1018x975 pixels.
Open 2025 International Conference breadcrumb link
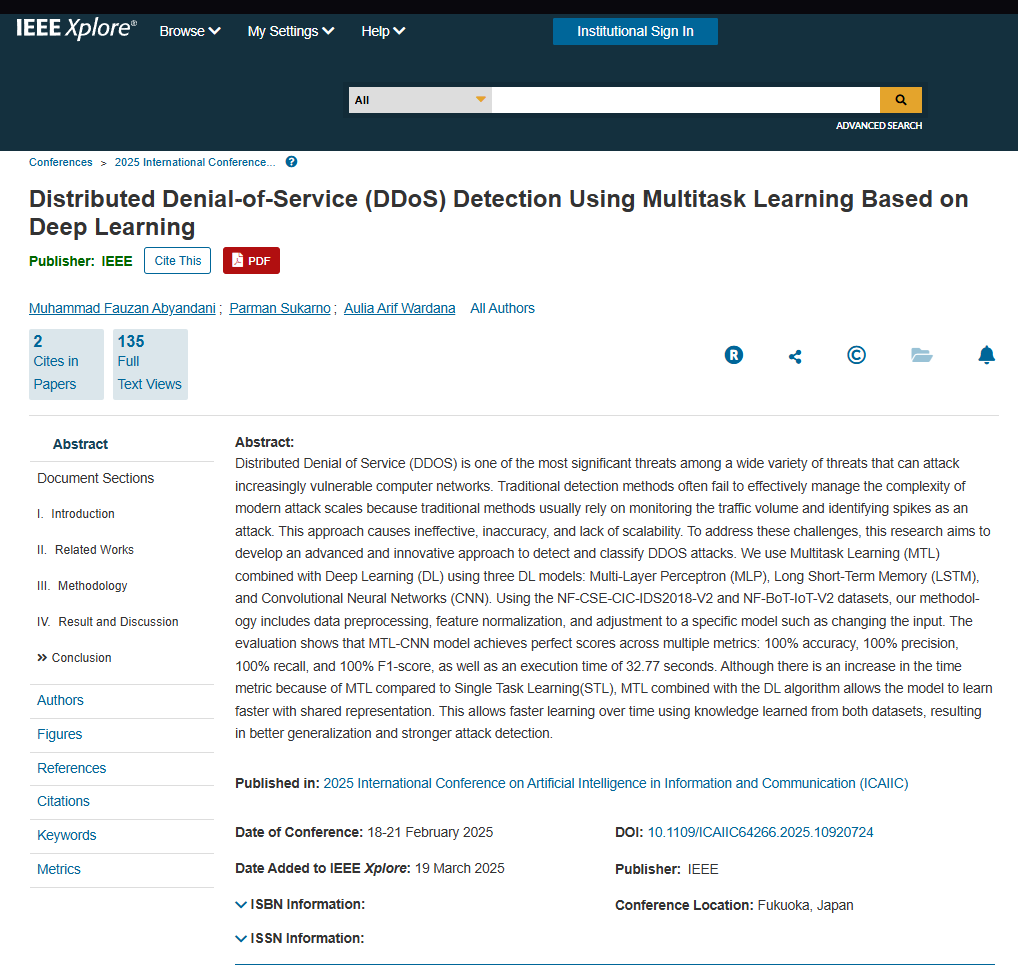pyautogui.click(x=195, y=162)
